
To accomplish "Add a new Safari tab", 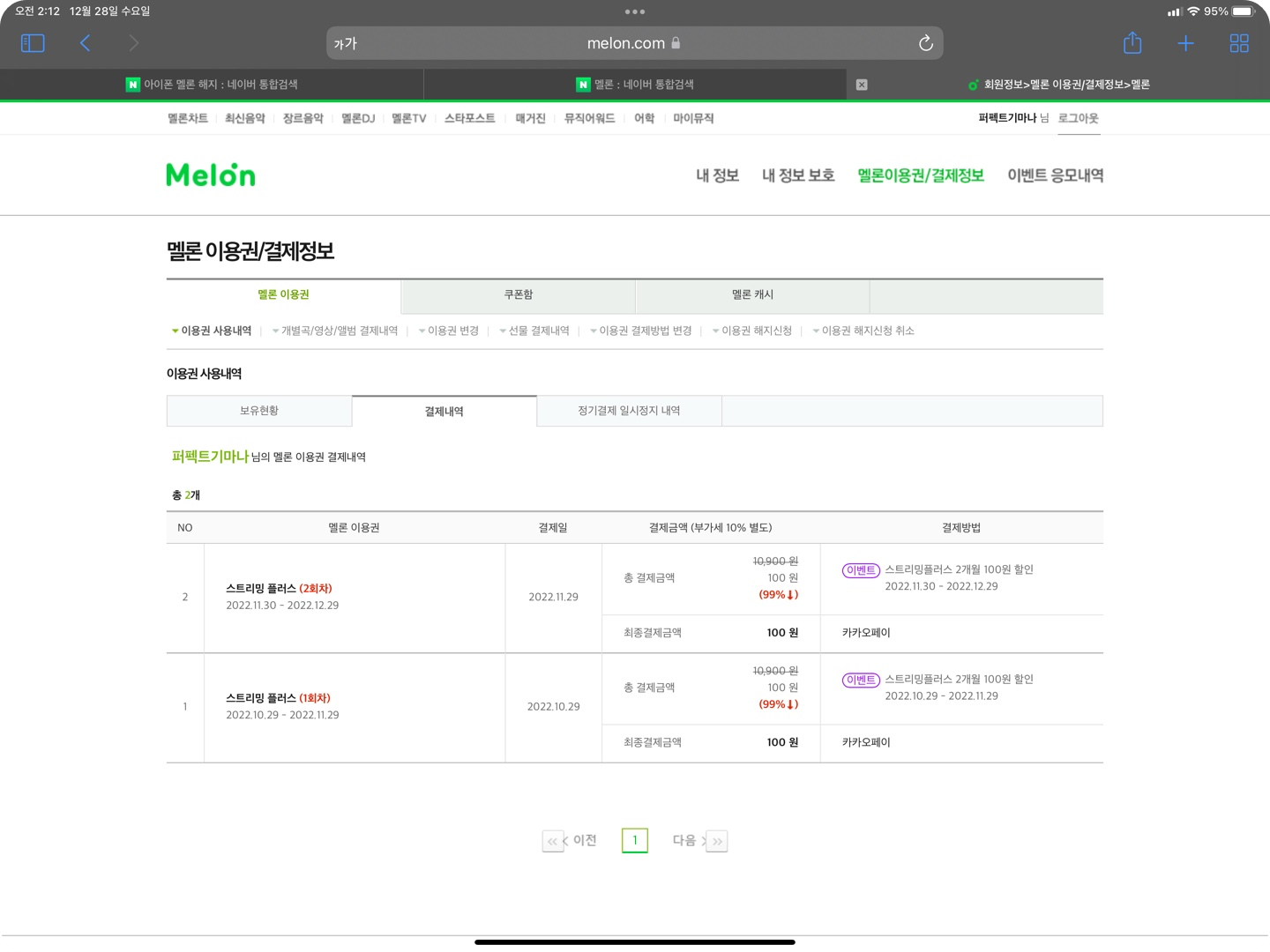I will pos(1185,43).
